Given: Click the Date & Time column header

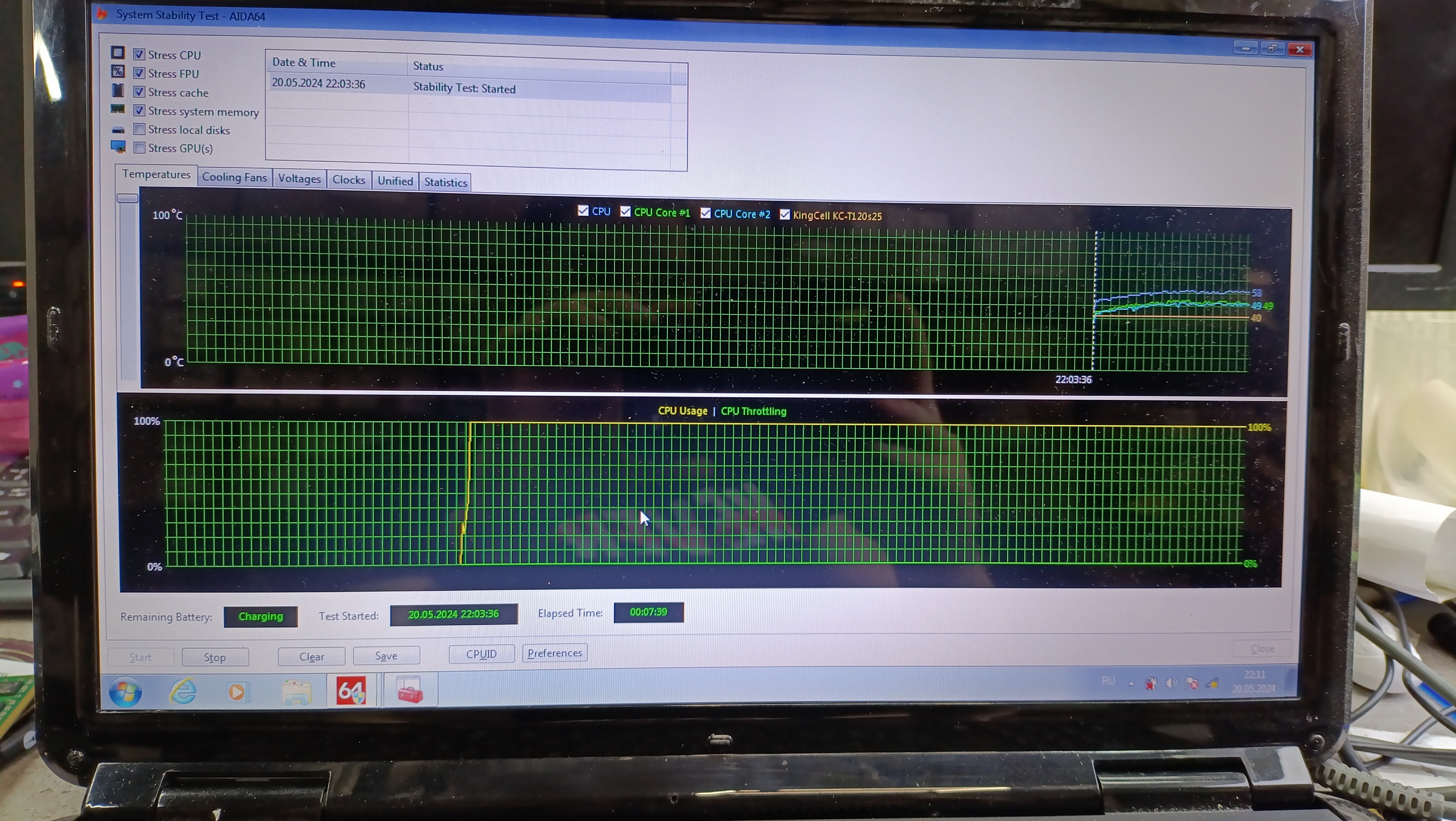Looking at the screenshot, I should pyautogui.click(x=336, y=63).
